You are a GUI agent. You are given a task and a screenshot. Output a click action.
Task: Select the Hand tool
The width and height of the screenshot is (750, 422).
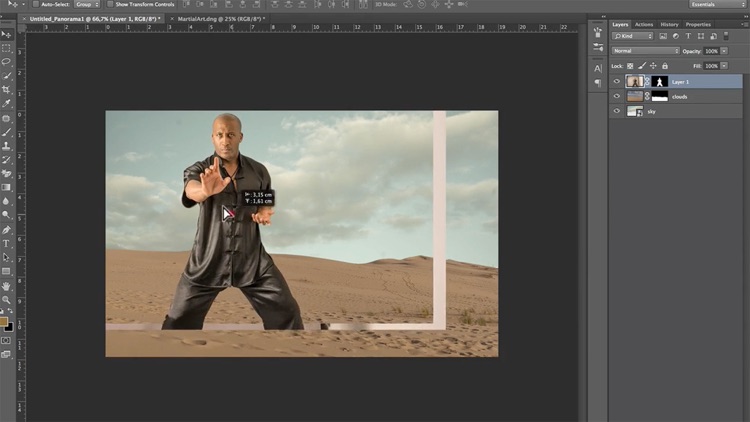click(6, 285)
